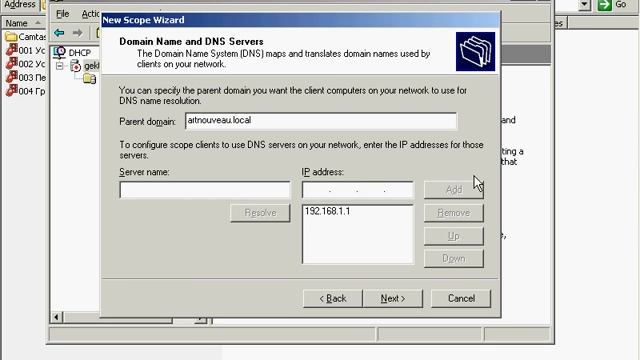Image resolution: width=640 pixels, height=360 pixels.
Task: Focus the Server name input field
Action: tap(205, 190)
